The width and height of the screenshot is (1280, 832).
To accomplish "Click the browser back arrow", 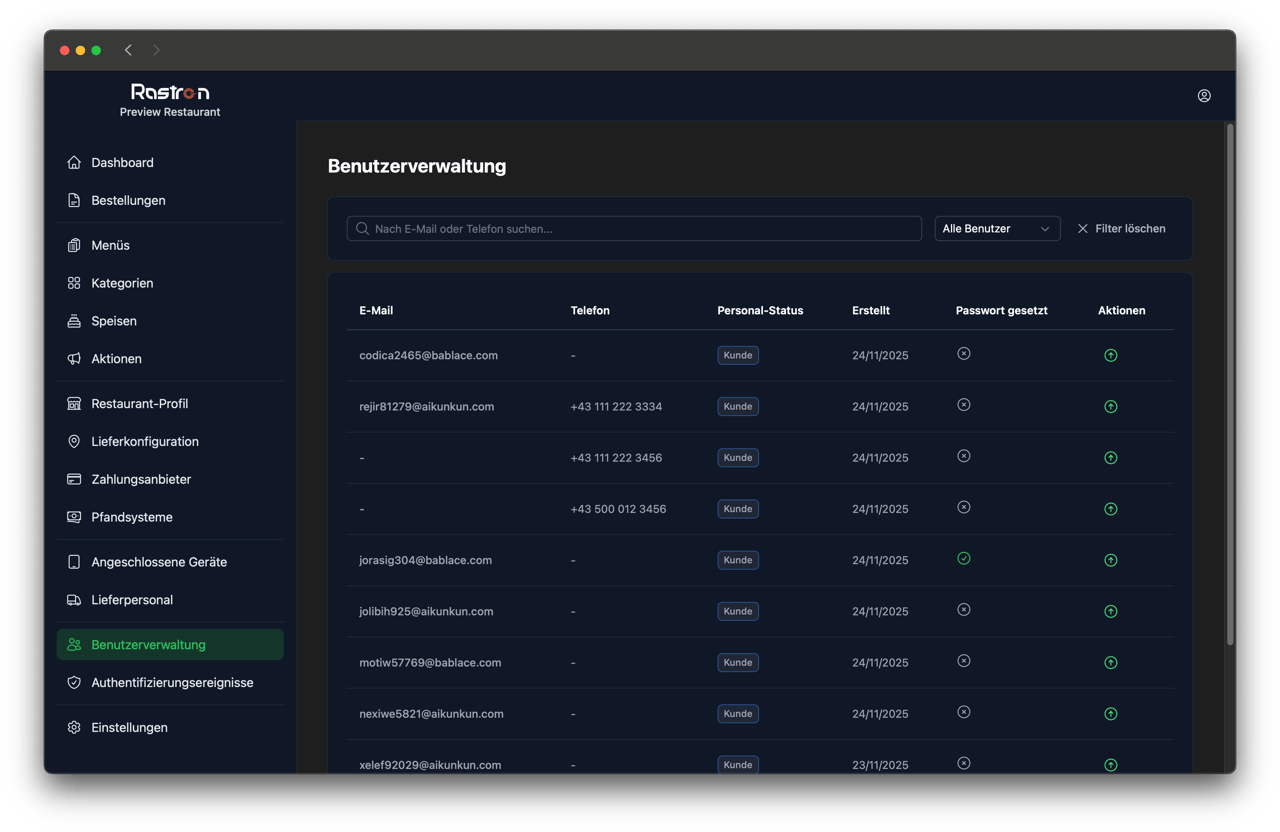I will pyautogui.click(x=128, y=50).
